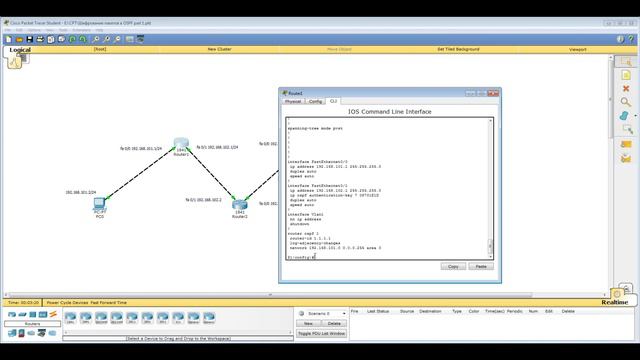Open the Network Information icon
640x360 pixels.
pos(620,39)
